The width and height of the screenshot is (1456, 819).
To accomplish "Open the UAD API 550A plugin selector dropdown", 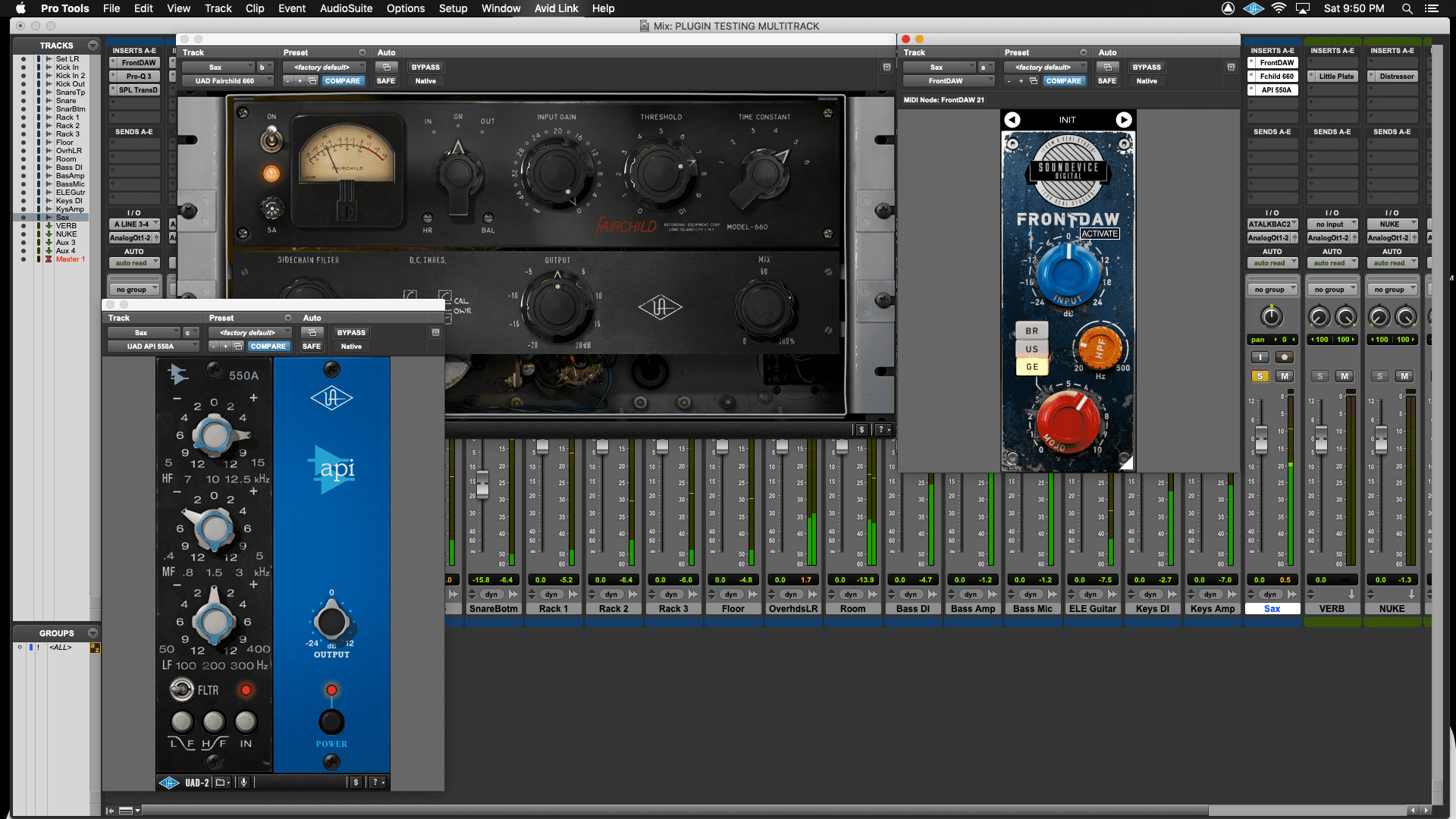I will pyautogui.click(x=152, y=346).
